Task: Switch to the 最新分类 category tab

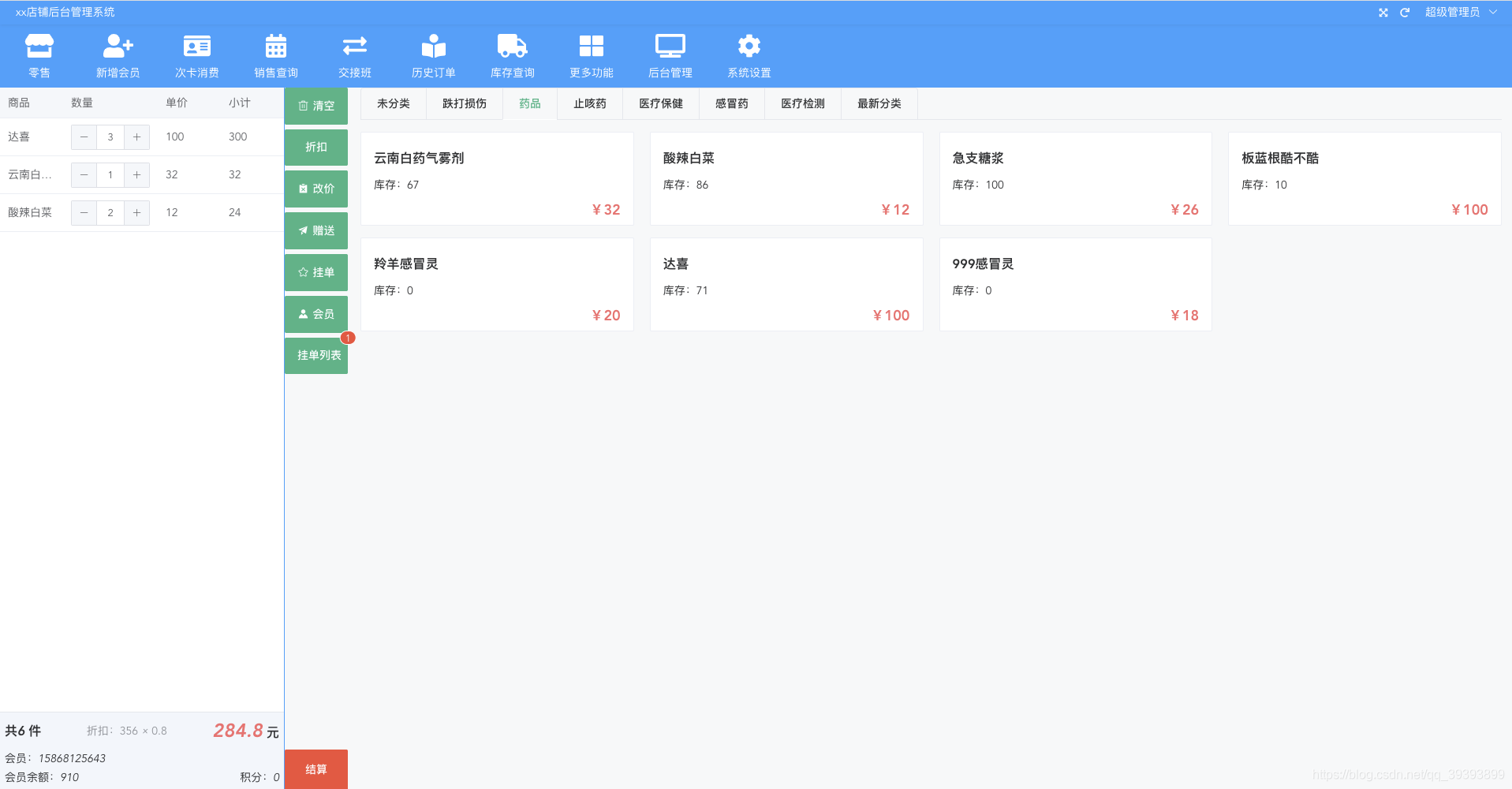Action: (879, 103)
